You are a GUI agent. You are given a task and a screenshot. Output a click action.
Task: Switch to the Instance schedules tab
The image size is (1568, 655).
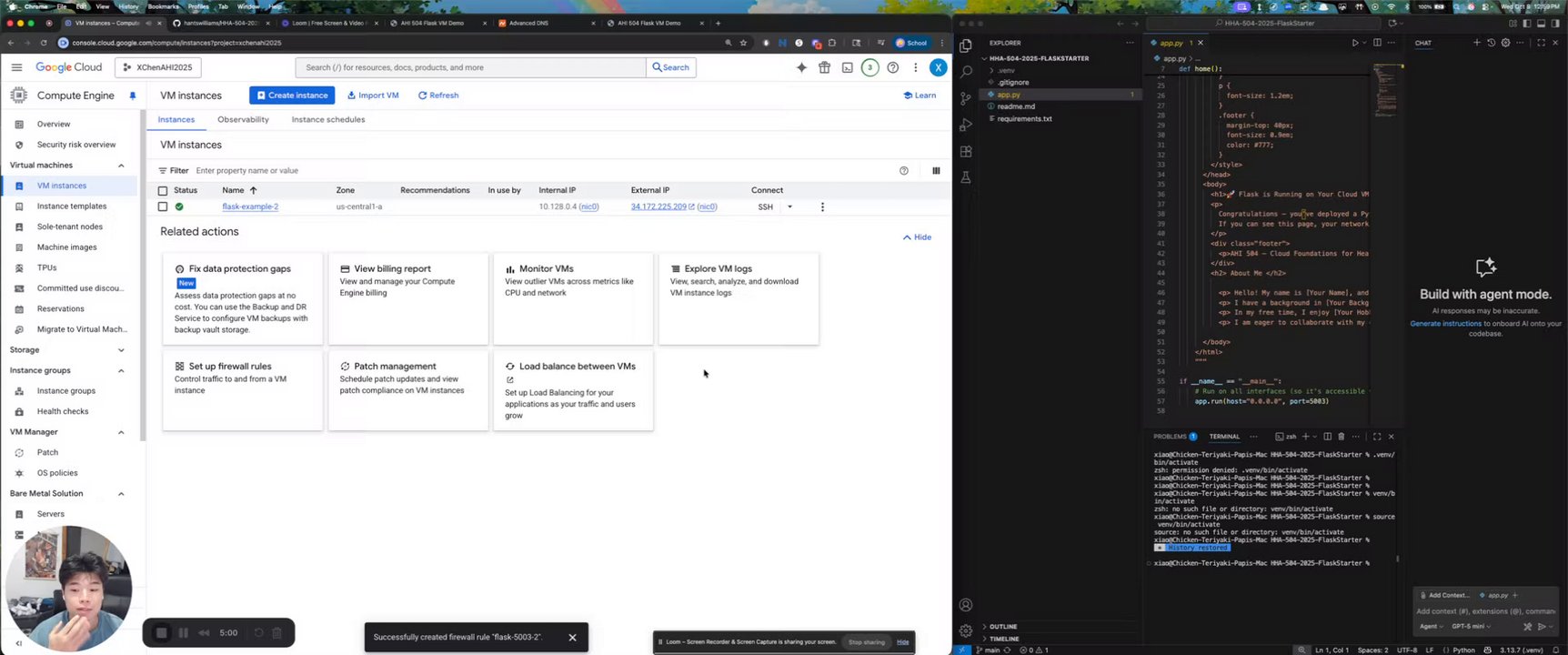click(x=328, y=119)
